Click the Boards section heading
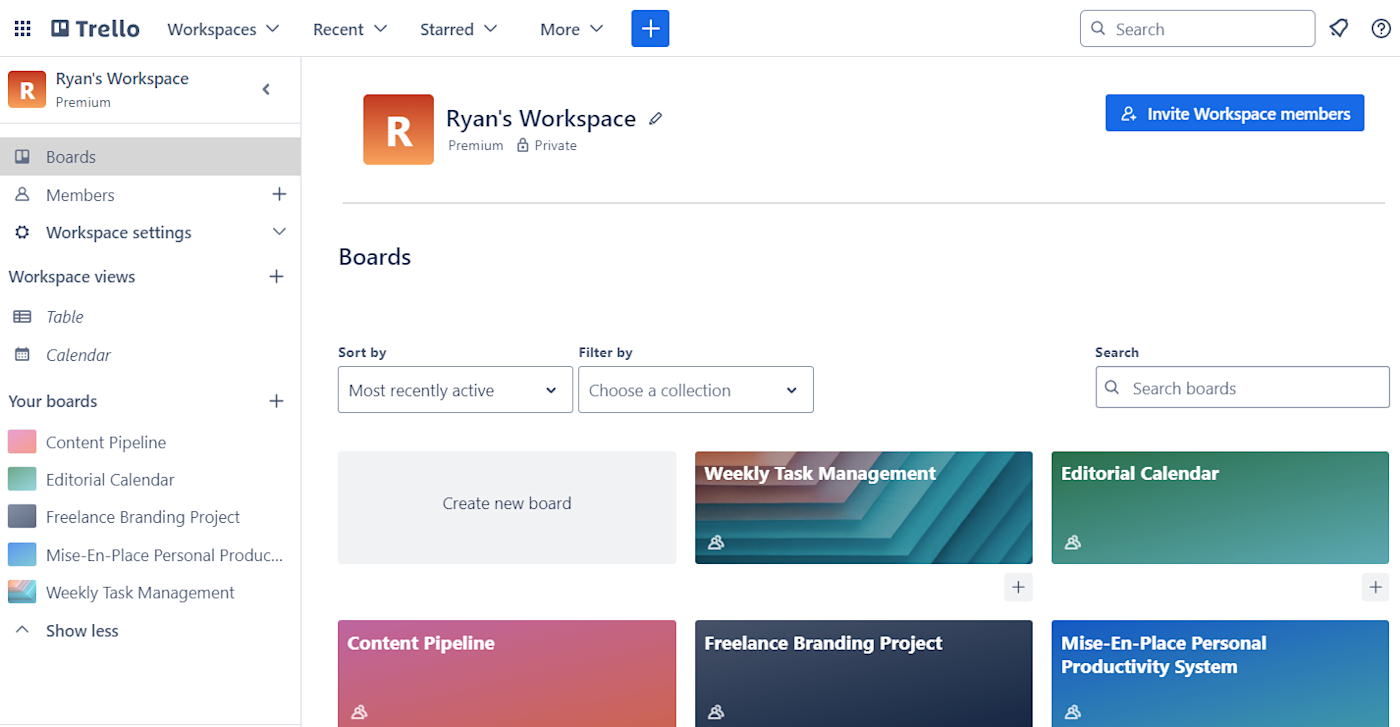This screenshot has width=1400, height=727. [375, 257]
